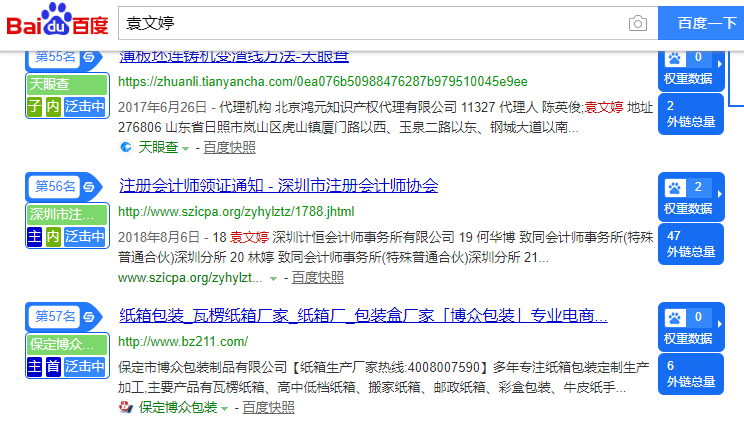This screenshot has height=421, width=744.
Task: Click 泛击中 tag in 保定博众 row
Action: pyautogui.click(x=85, y=366)
